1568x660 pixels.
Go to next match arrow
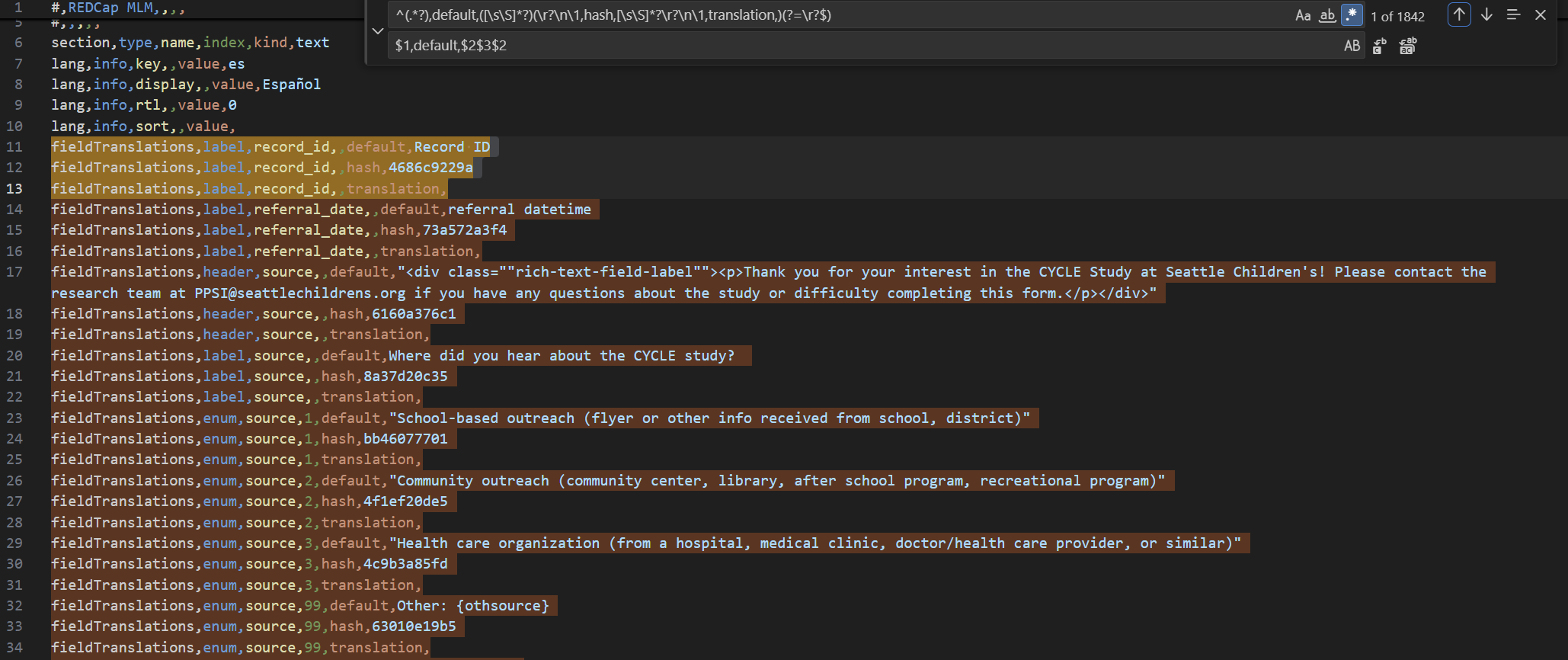(1486, 15)
